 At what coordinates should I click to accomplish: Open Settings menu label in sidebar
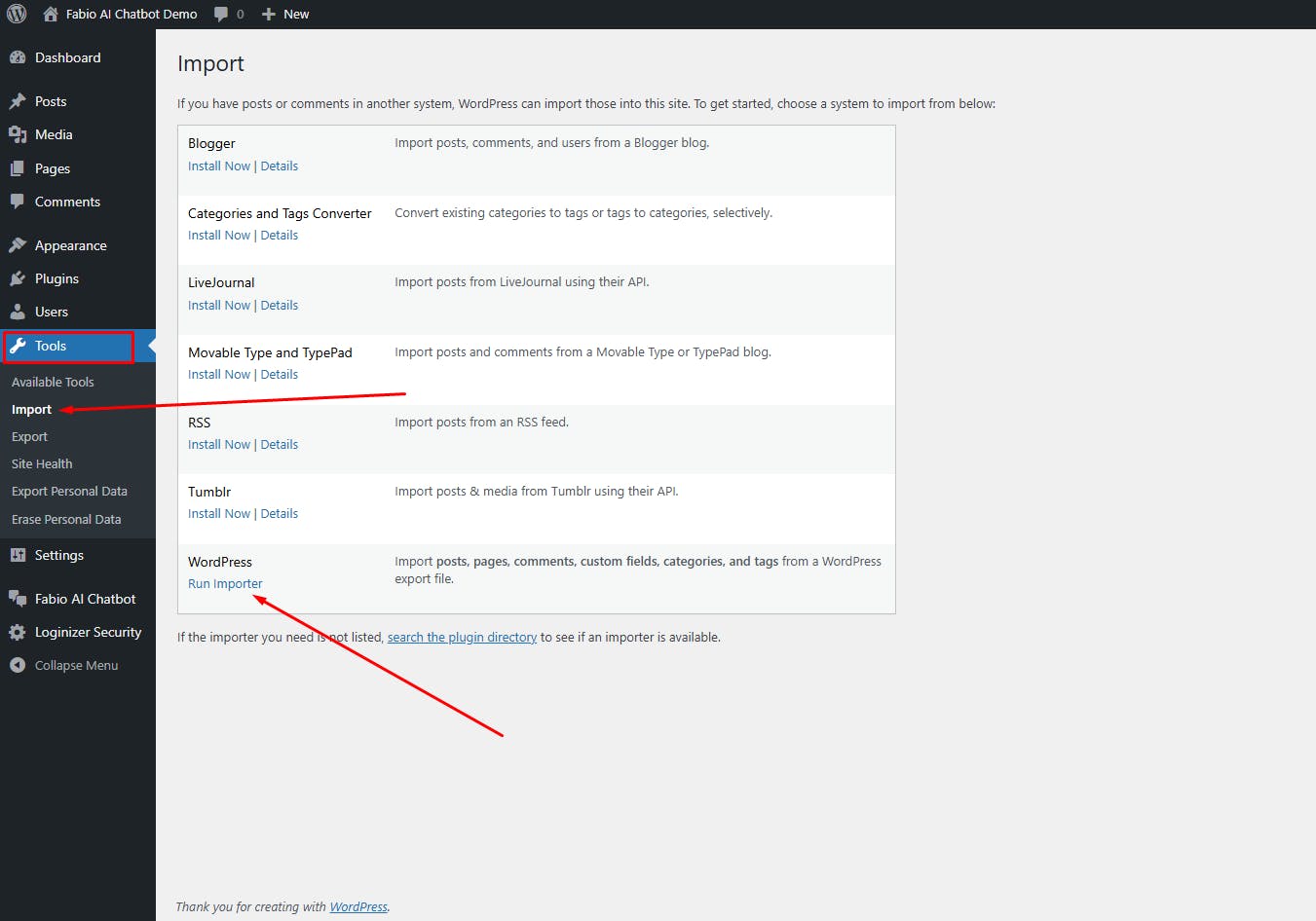click(59, 555)
